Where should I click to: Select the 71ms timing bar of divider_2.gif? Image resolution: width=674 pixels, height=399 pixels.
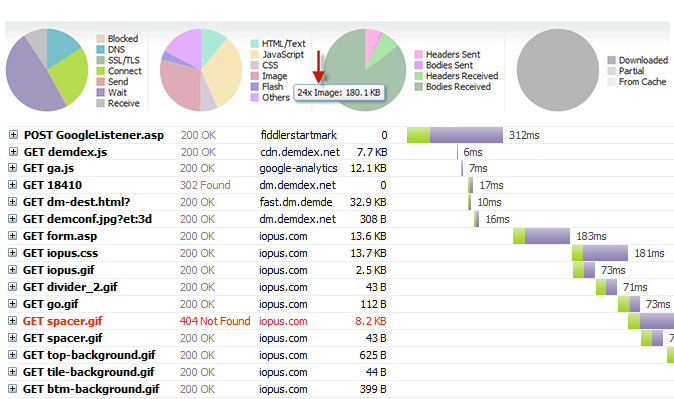tap(607, 287)
